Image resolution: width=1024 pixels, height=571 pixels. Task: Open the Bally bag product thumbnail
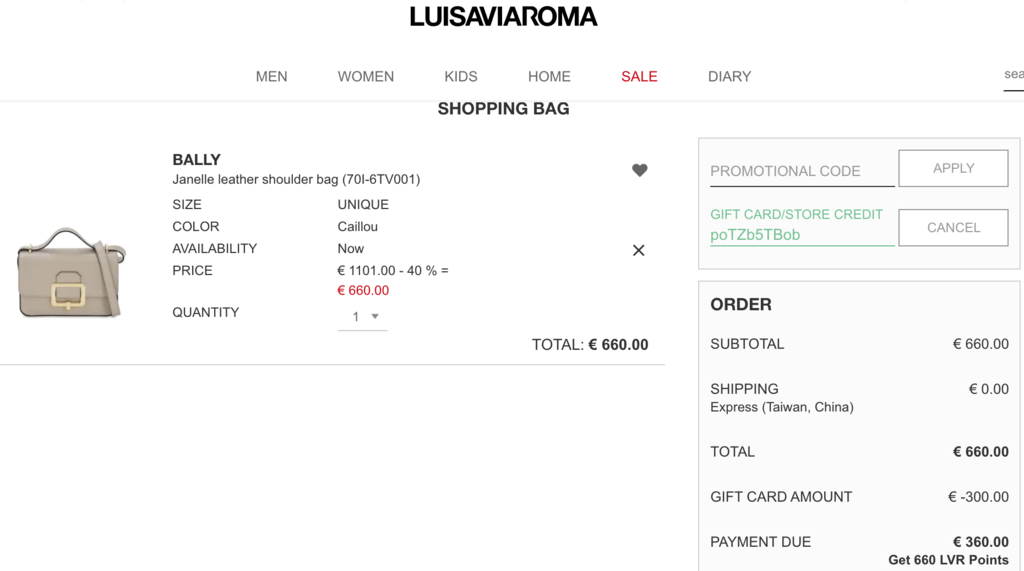pos(71,272)
